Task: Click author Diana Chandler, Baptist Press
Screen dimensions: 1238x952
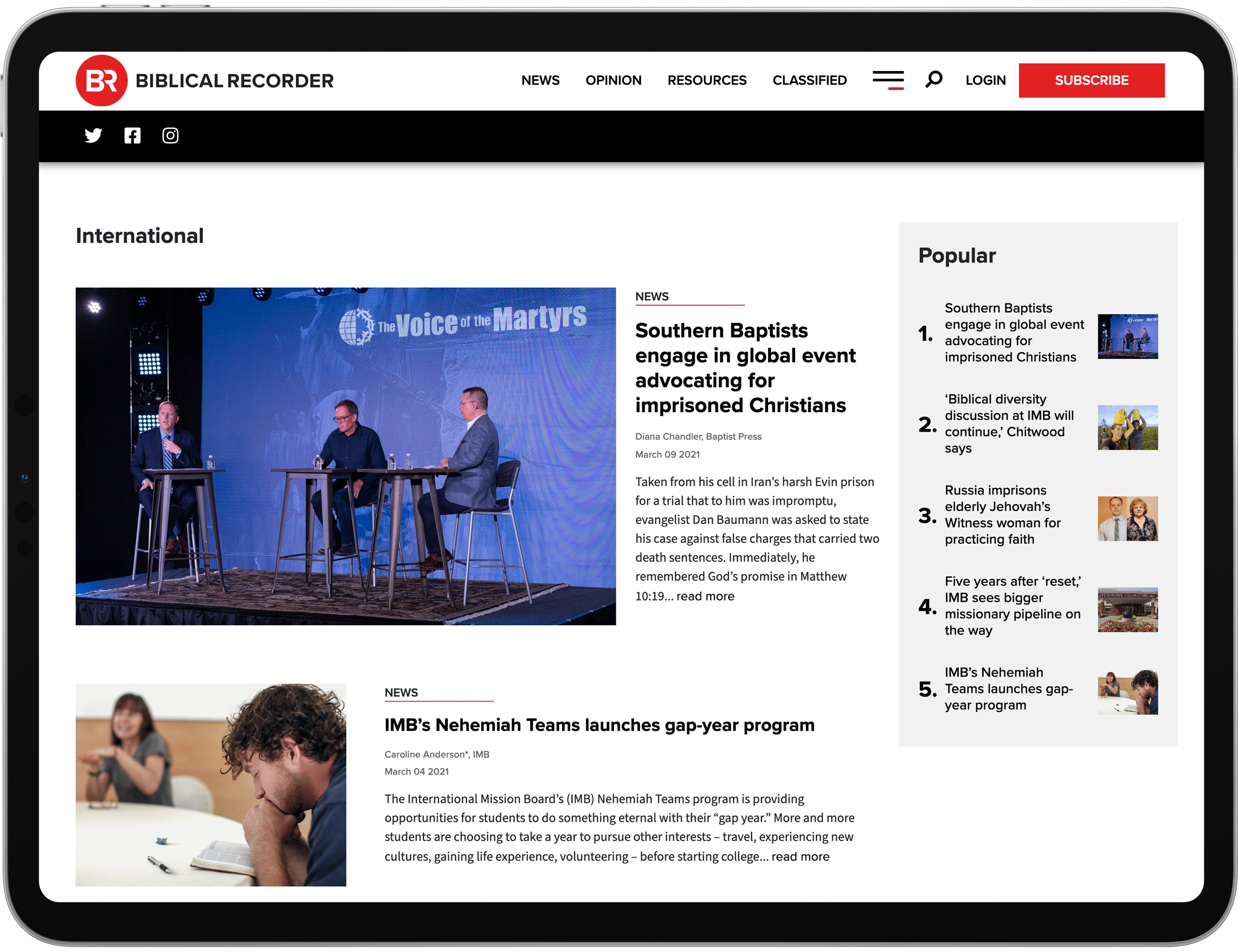Action: click(x=698, y=436)
